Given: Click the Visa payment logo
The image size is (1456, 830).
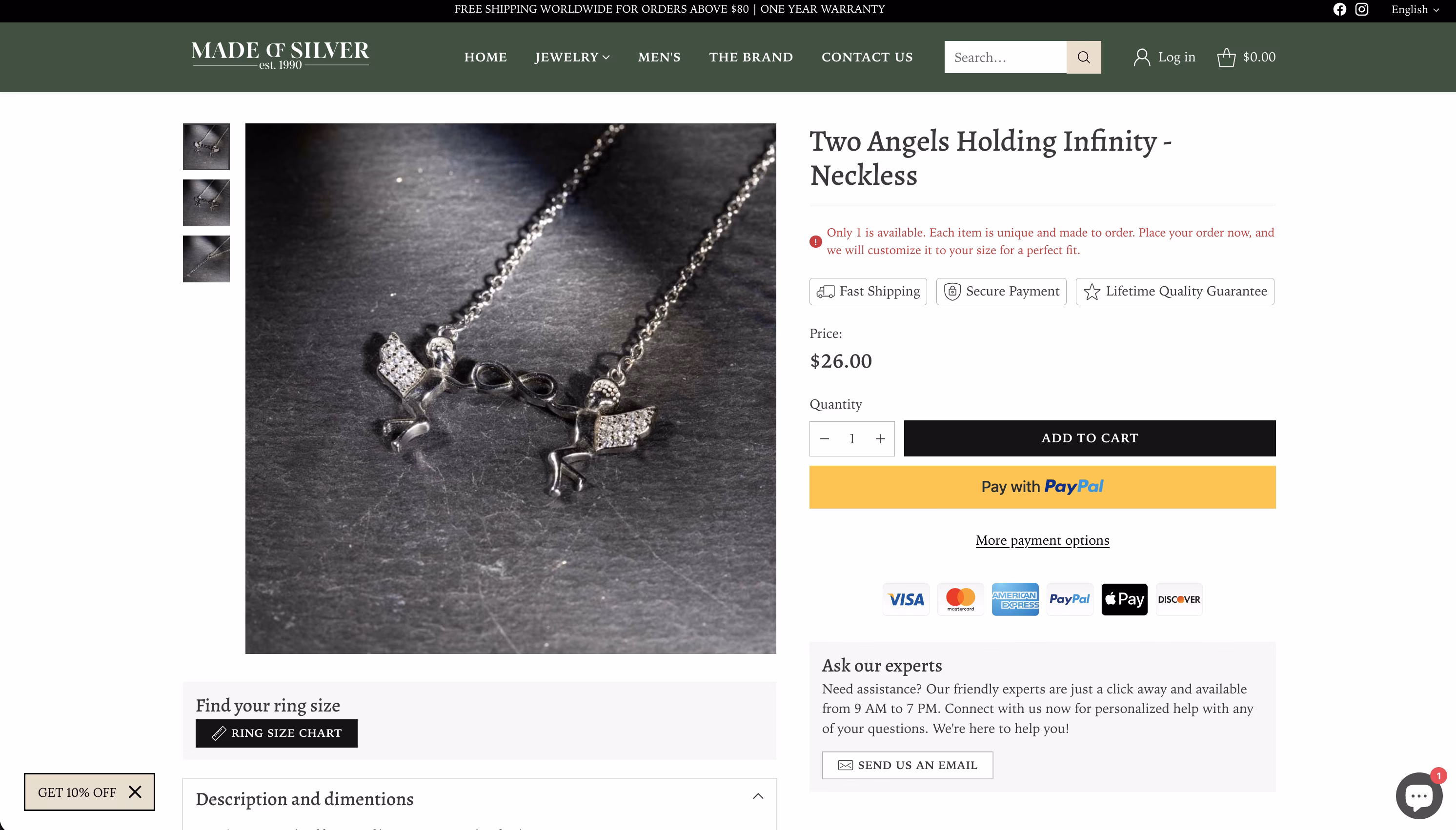Looking at the screenshot, I should 906,599.
